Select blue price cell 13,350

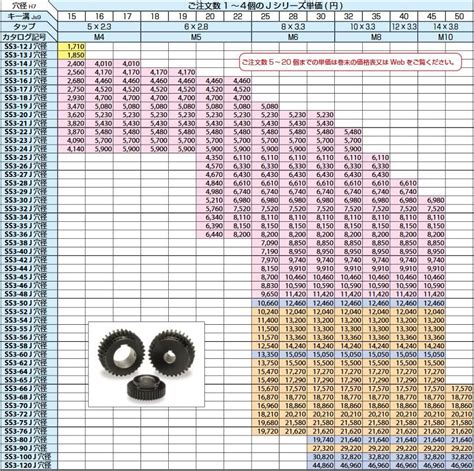point(265,354)
